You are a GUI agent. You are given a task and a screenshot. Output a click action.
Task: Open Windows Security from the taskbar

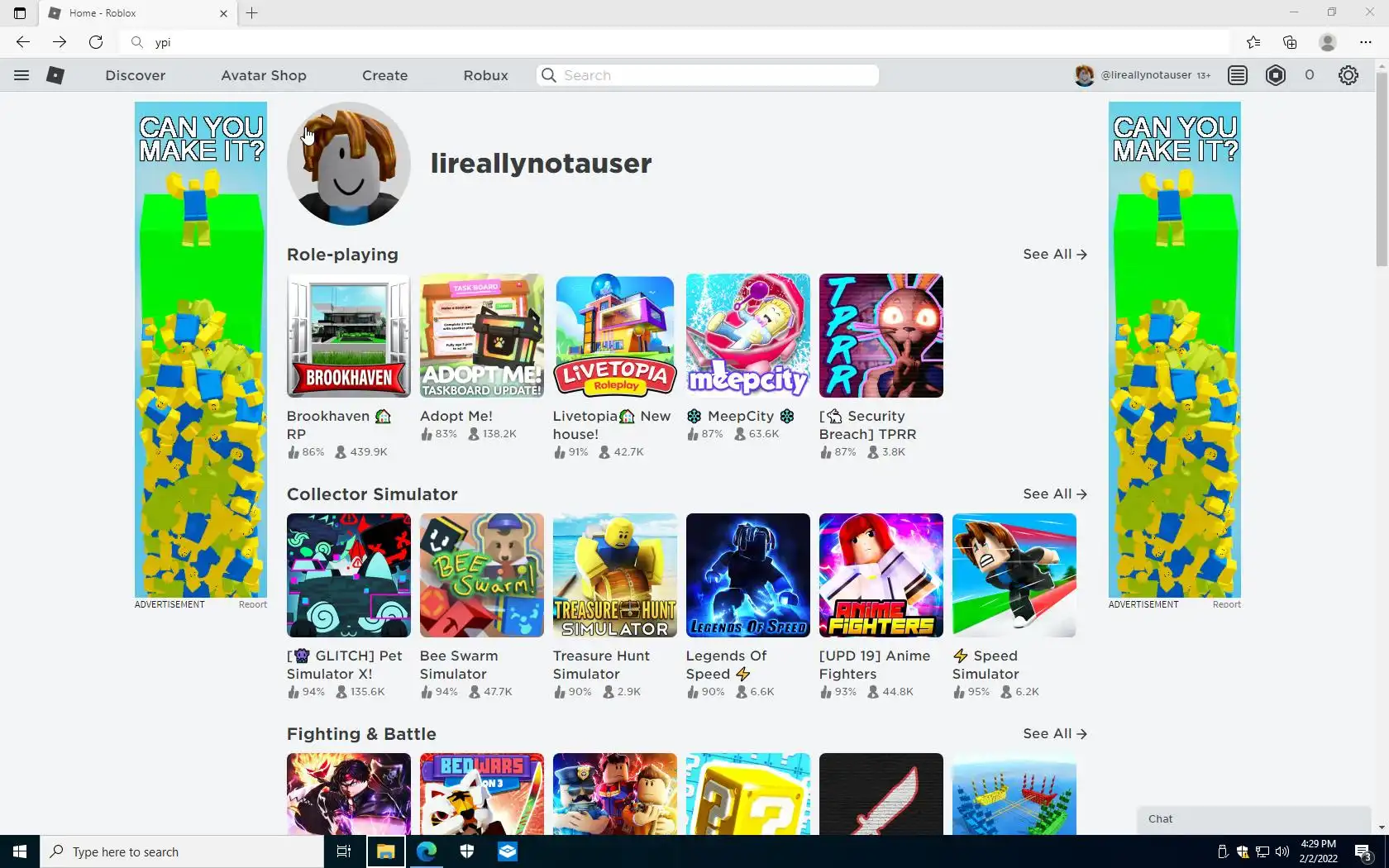(467, 851)
